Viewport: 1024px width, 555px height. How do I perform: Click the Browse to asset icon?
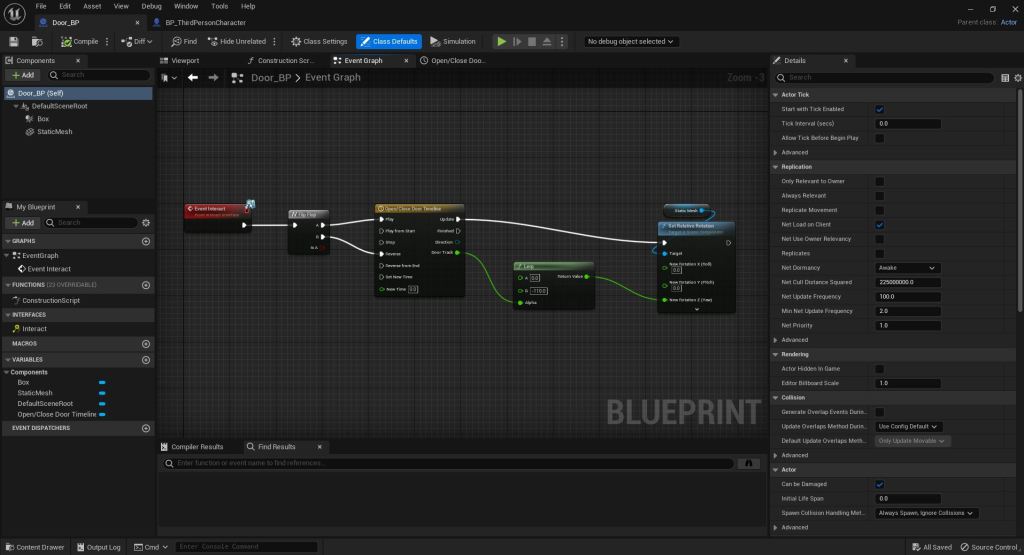click(37, 41)
